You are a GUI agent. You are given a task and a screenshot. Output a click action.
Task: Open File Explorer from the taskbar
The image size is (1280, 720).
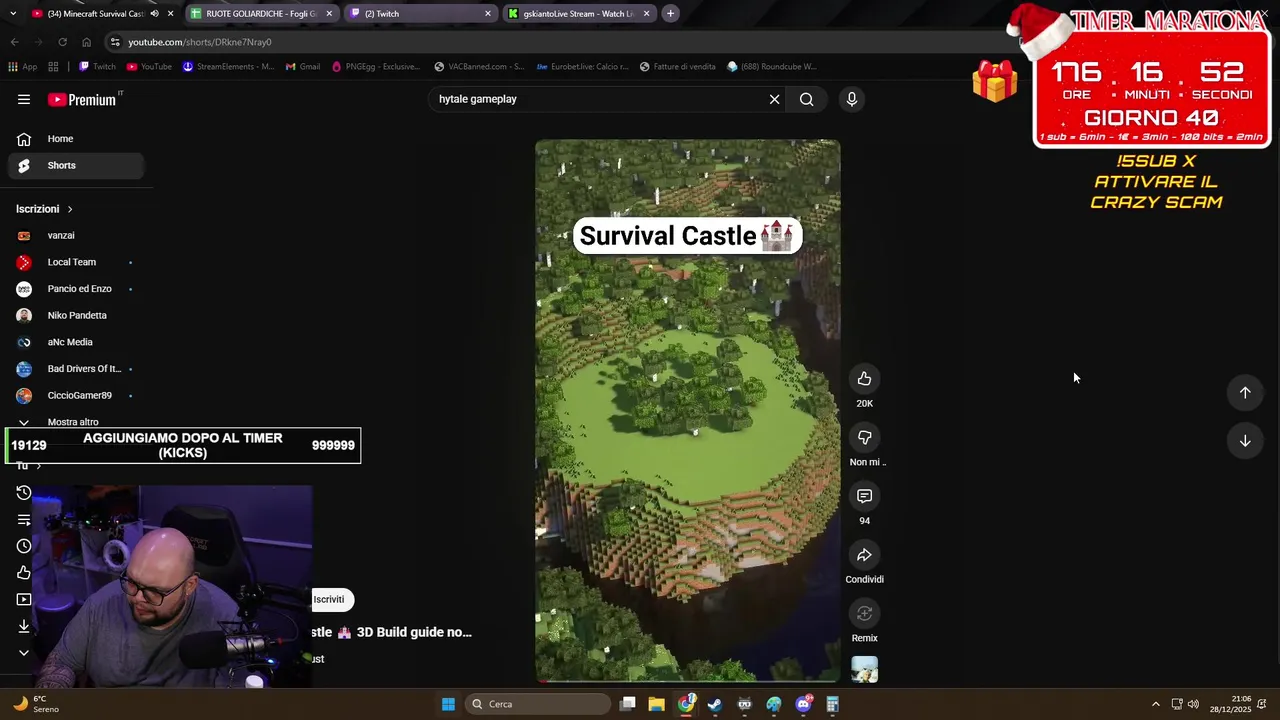[x=656, y=704]
